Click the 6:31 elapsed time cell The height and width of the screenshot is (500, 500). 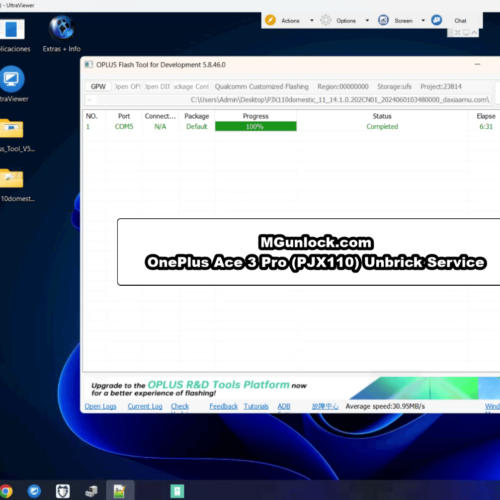pos(486,127)
